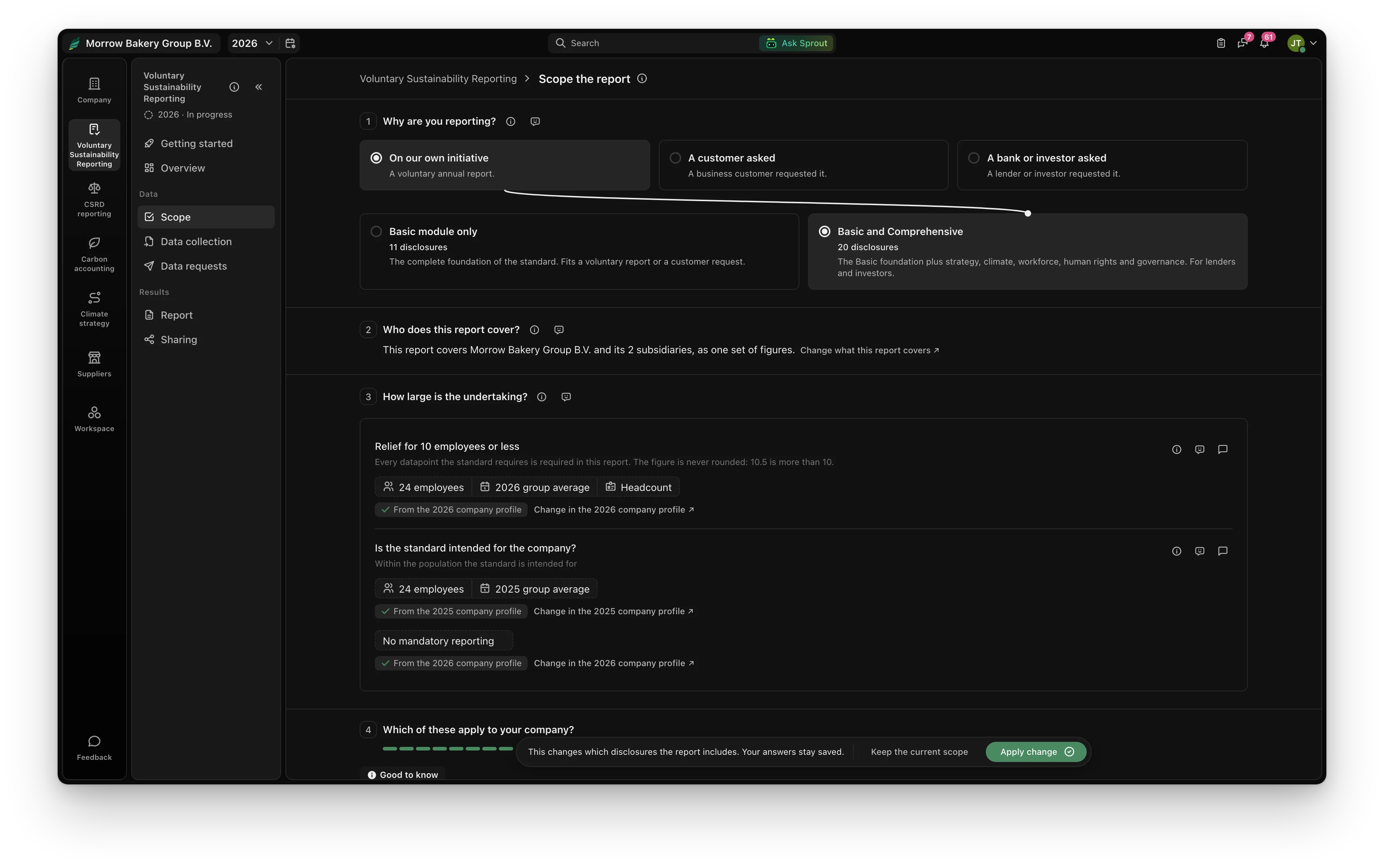
Task: Open the Company section in sidebar
Action: pyautogui.click(x=94, y=90)
